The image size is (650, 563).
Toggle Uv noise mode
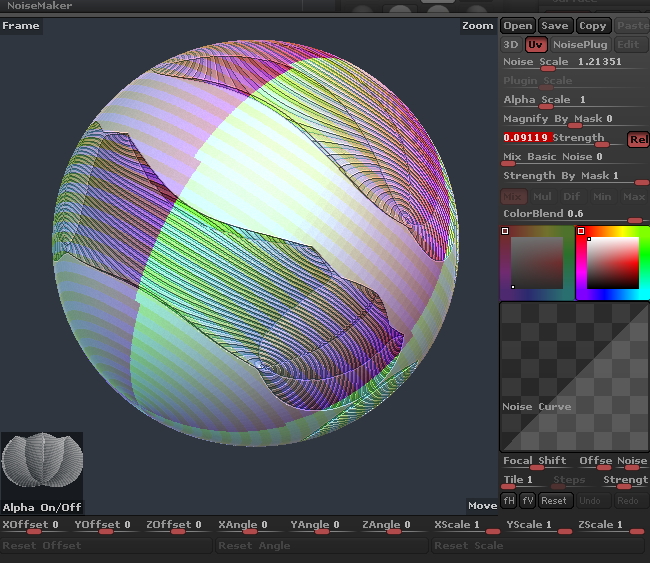pyautogui.click(x=536, y=44)
